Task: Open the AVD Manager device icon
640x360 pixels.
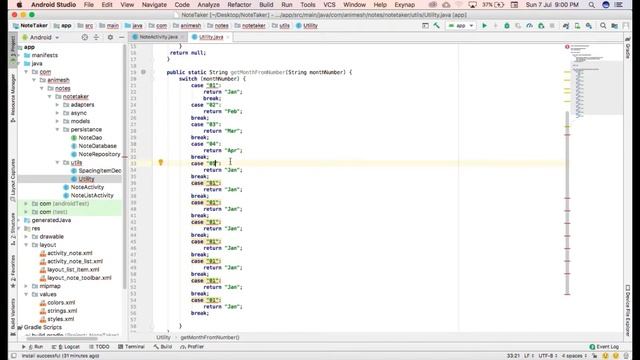Action: click(577, 26)
